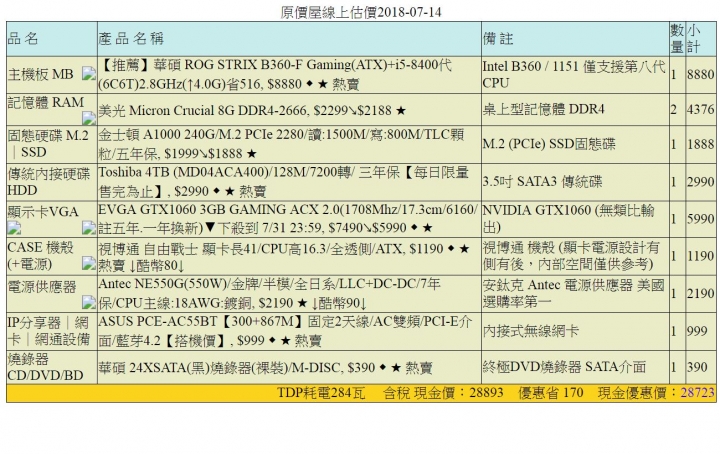Click the 華碩 24XSATA(黑)燒錄器 product name
The width and height of the screenshot is (720, 454).
point(265,368)
